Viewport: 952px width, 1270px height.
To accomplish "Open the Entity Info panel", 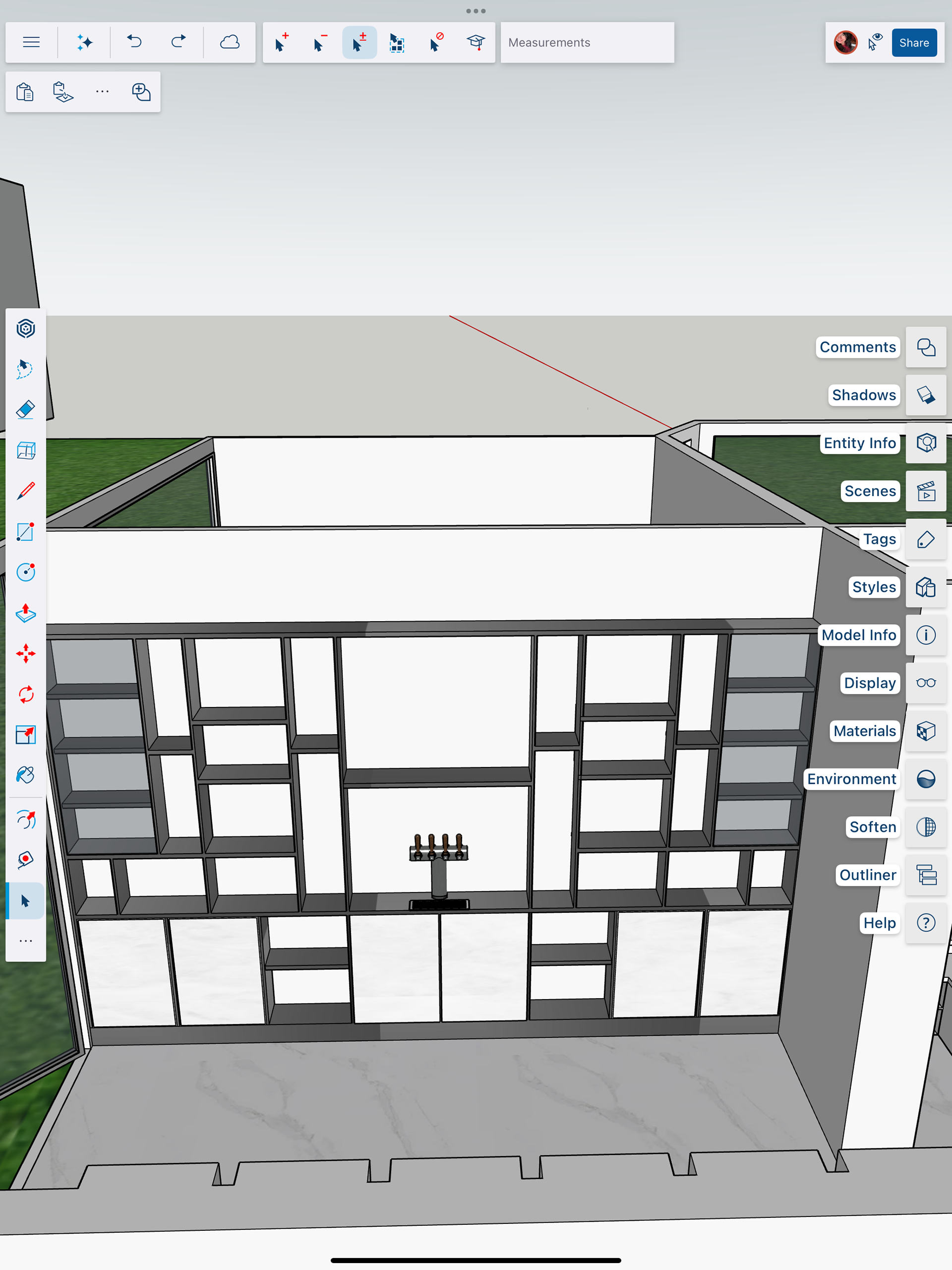I will click(926, 443).
